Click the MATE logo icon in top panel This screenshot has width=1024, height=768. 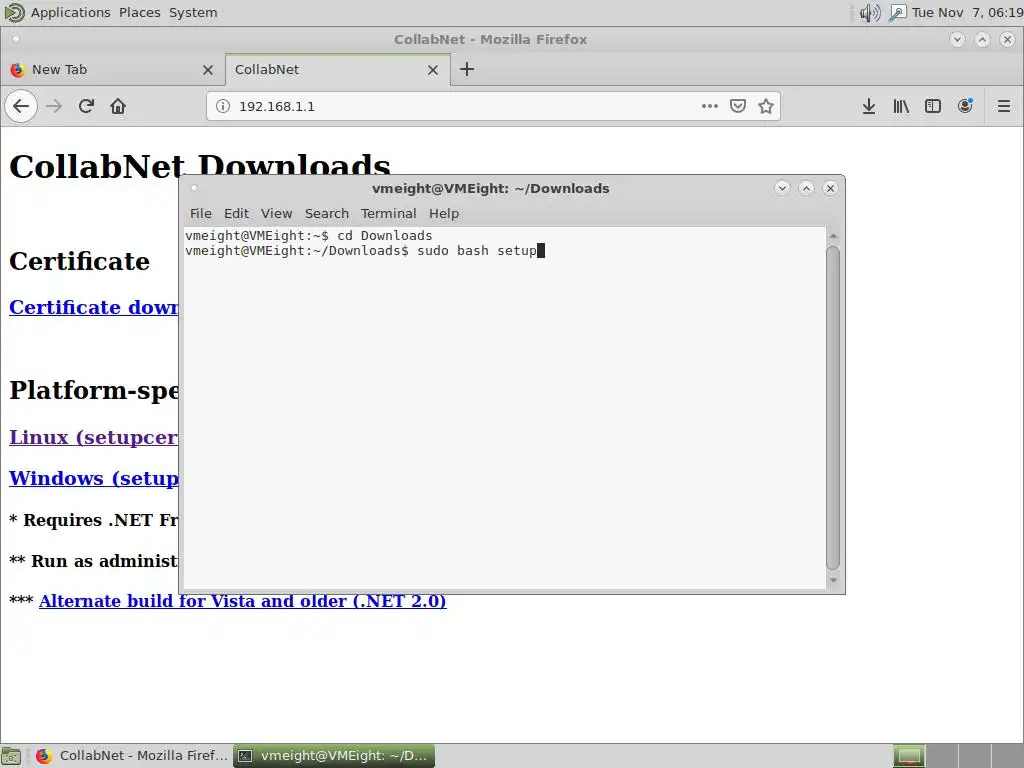pyautogui.click(x=14, y=12)
